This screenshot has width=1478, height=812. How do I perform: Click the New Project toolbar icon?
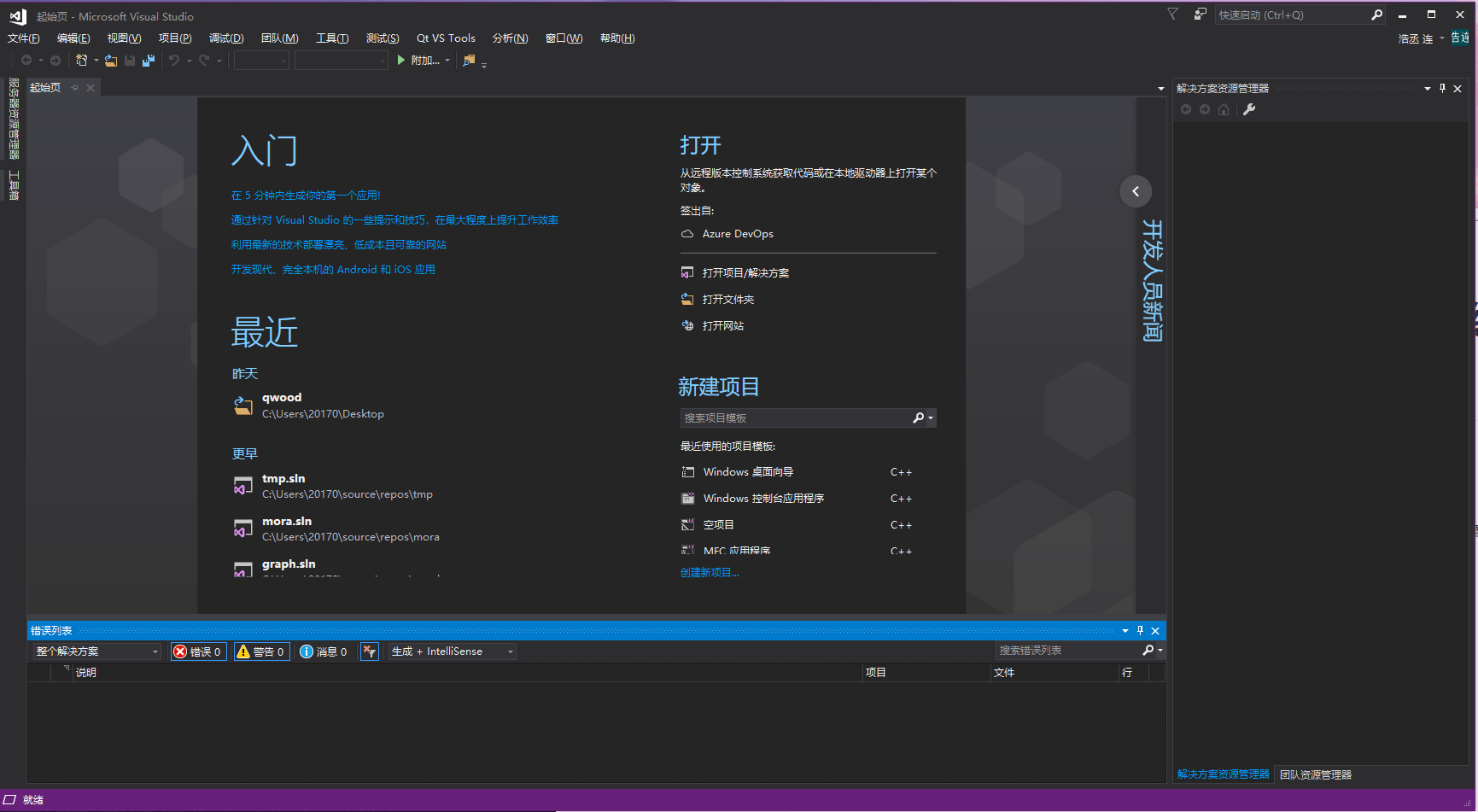coord(81,60)
